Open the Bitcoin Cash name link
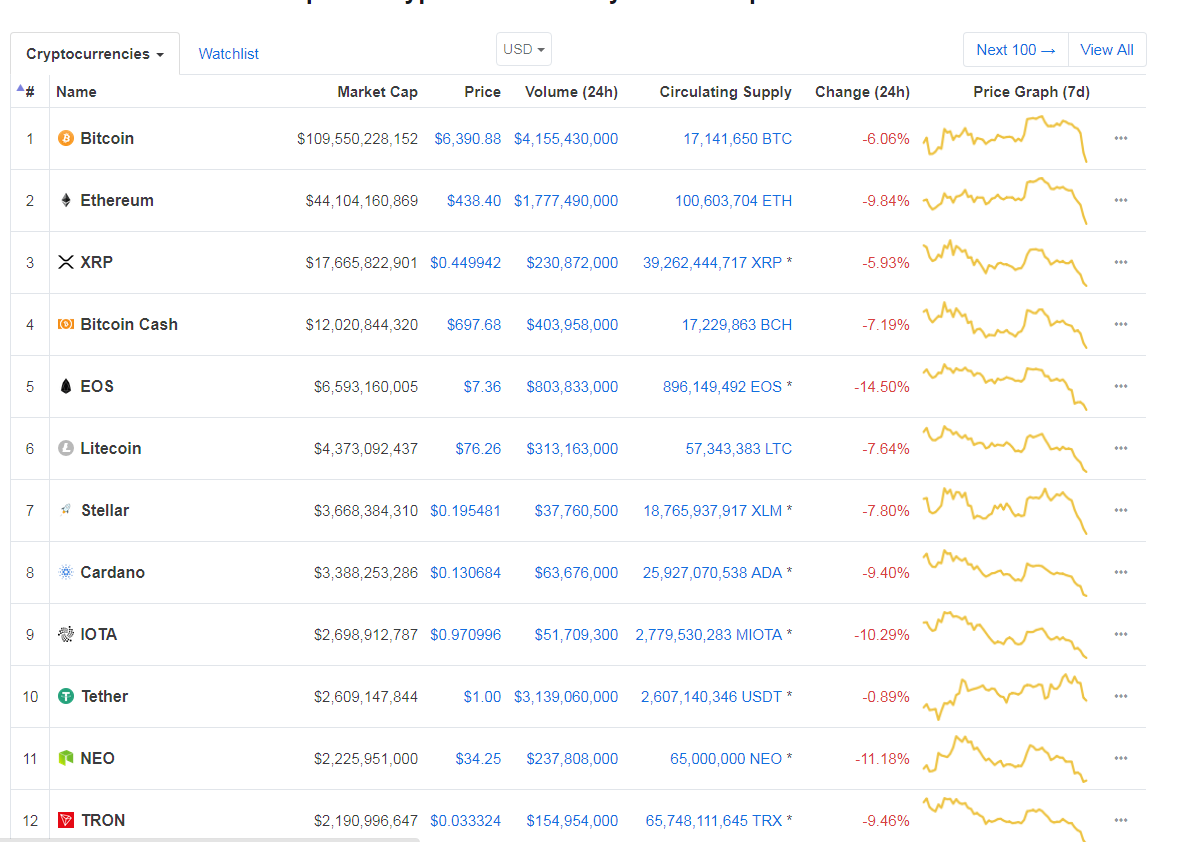Screen dimensions: 1199x842 (129, 324)
